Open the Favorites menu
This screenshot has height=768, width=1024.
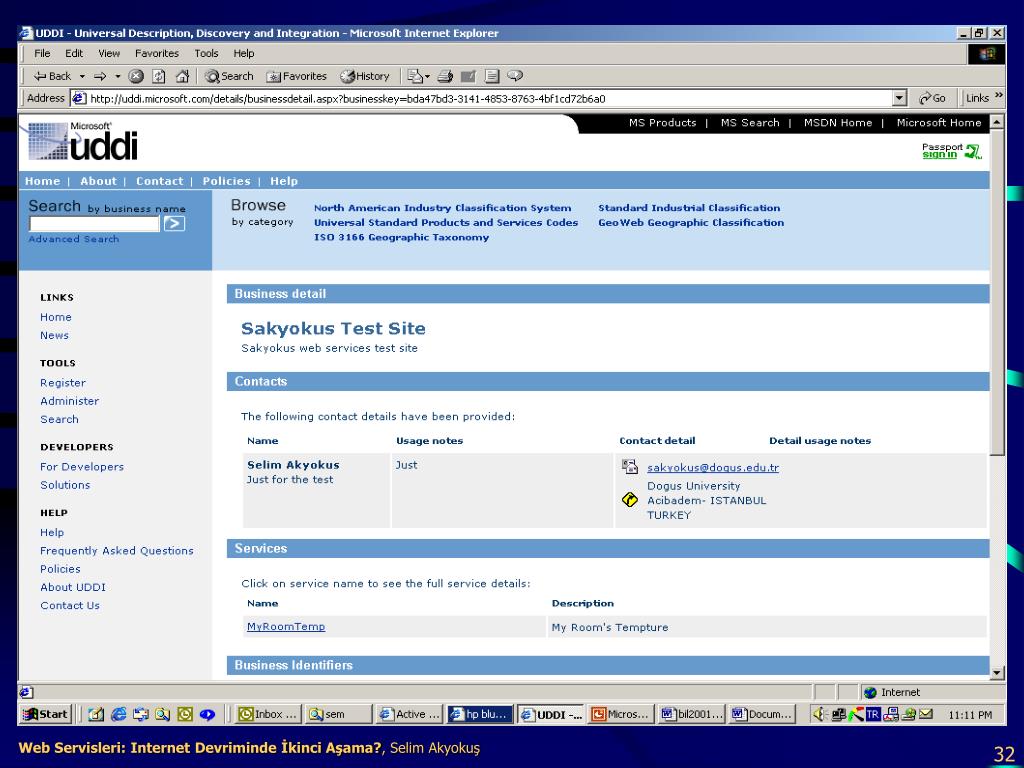click(x=157, y=54)
